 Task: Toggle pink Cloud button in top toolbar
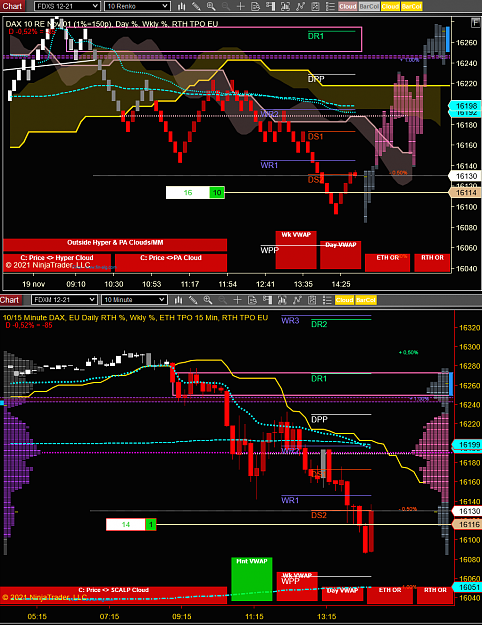pyautogui.click(x=348, y=6)
